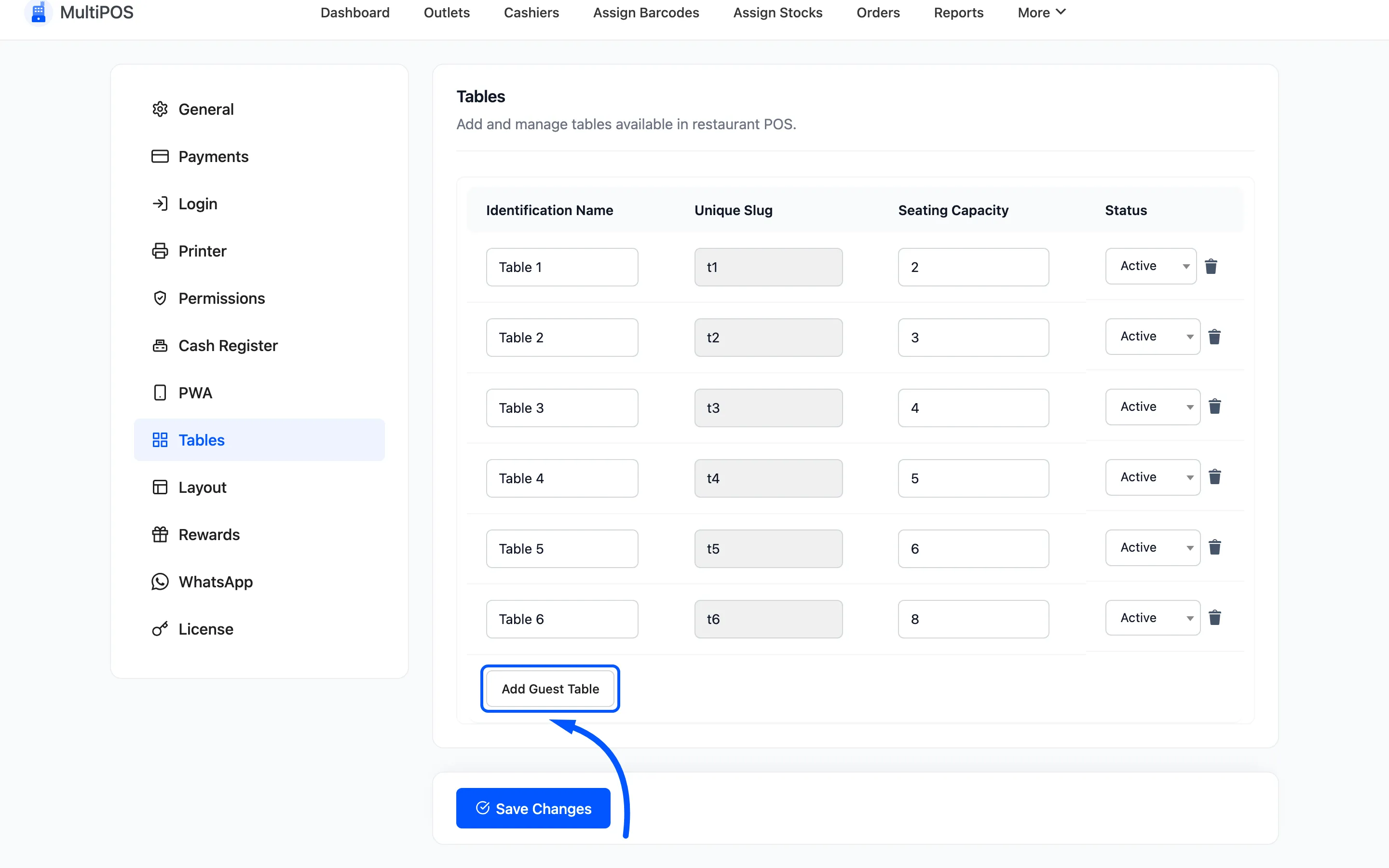Click the WhatsApp icon in sidebar
Image resolution: width=1389 pixels, height=868 pixels.
point(160,582)
